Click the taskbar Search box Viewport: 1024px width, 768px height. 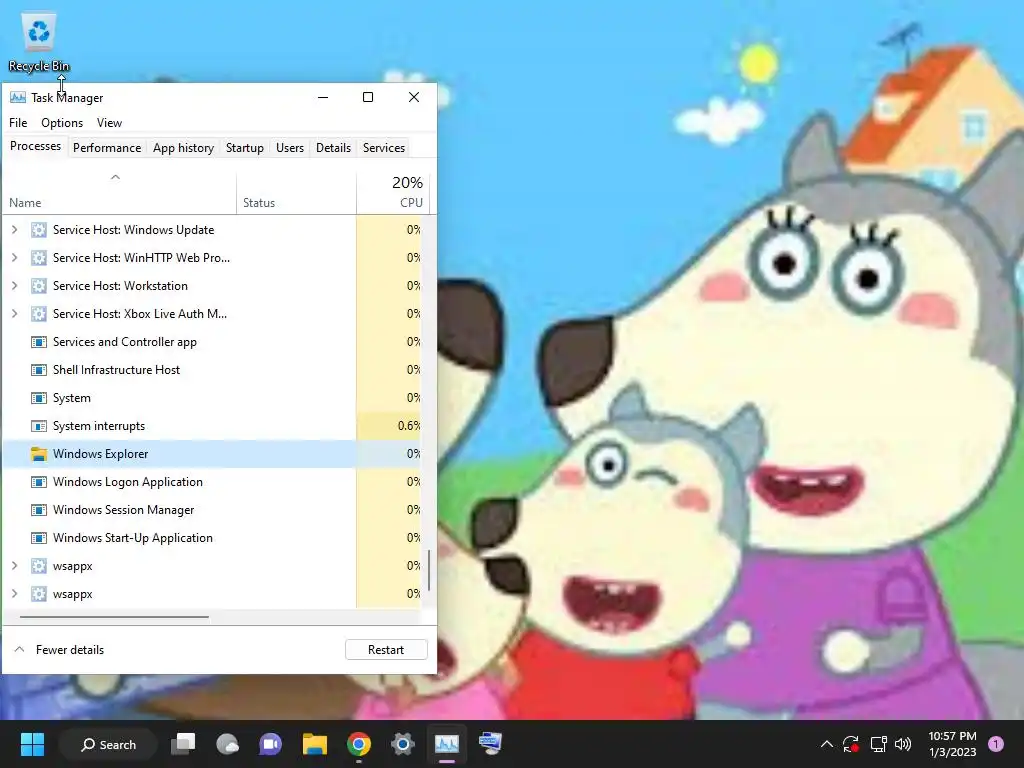point(108,744)
